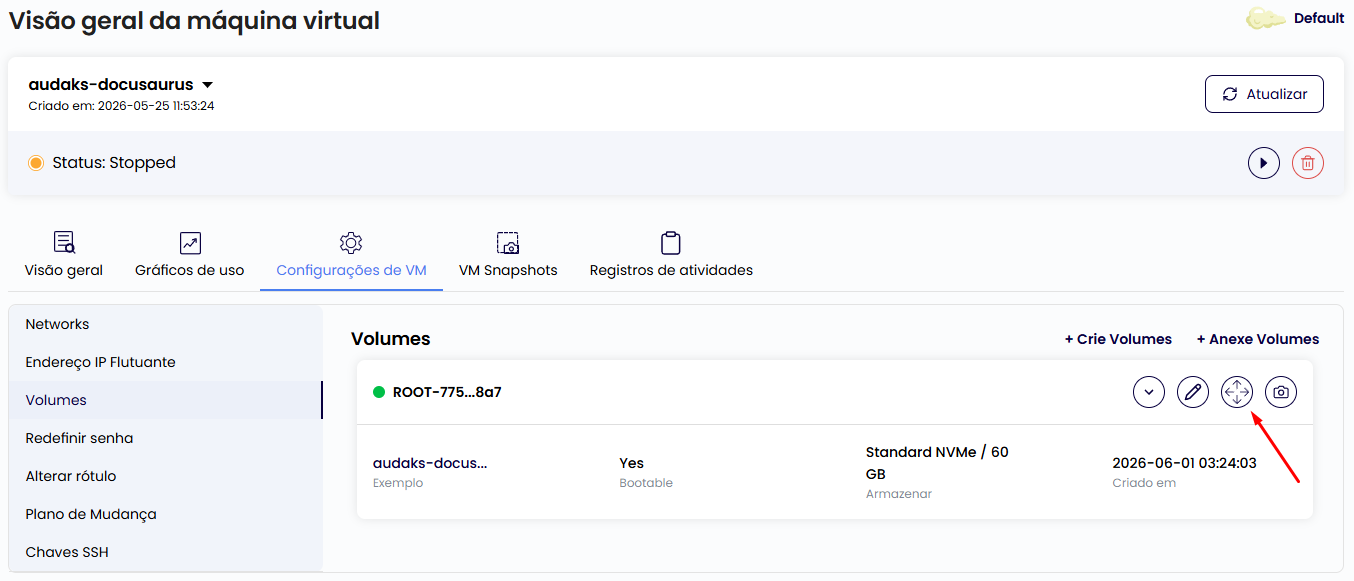The image size is (1354, 581).
Task: Switch to the Gráficos de uso tab
Action: (190, 256)
